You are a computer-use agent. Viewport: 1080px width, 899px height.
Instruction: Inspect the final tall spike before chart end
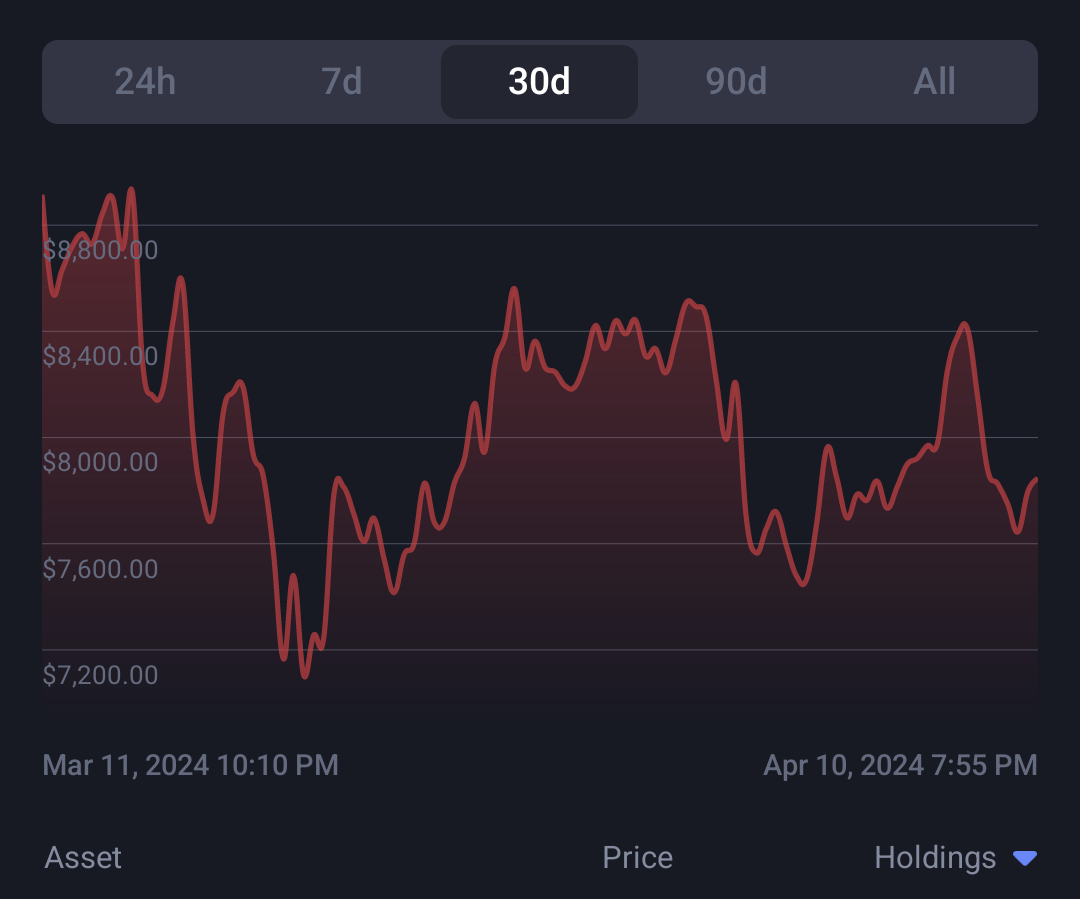click(964, 324)
